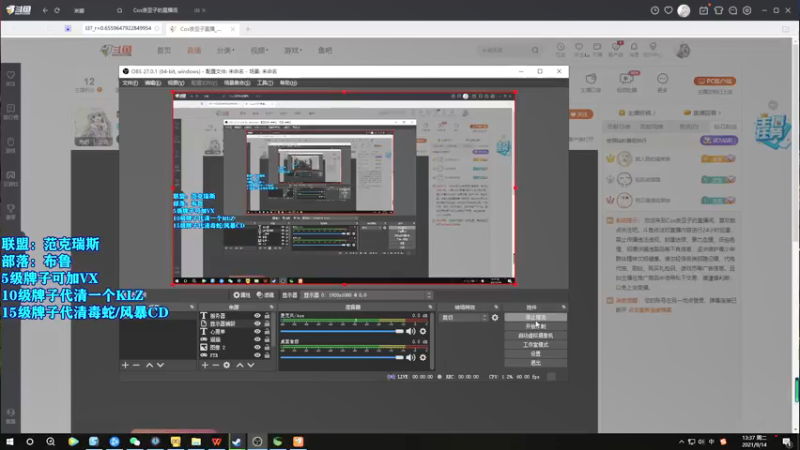The width and height of the screenshot is (800, 450).
Task: Open the OBS 场景集合 menu
Action: pos(237,83)
